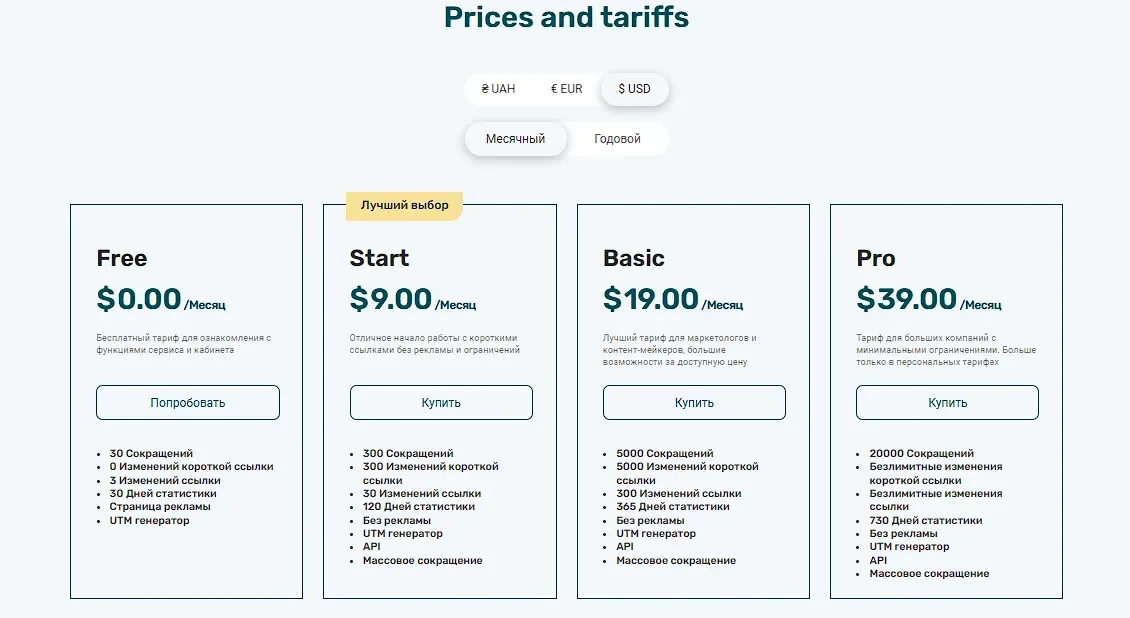Click Попробовать button on Free plan
This screenshot has width=1130, height=618.
[187, 403]
